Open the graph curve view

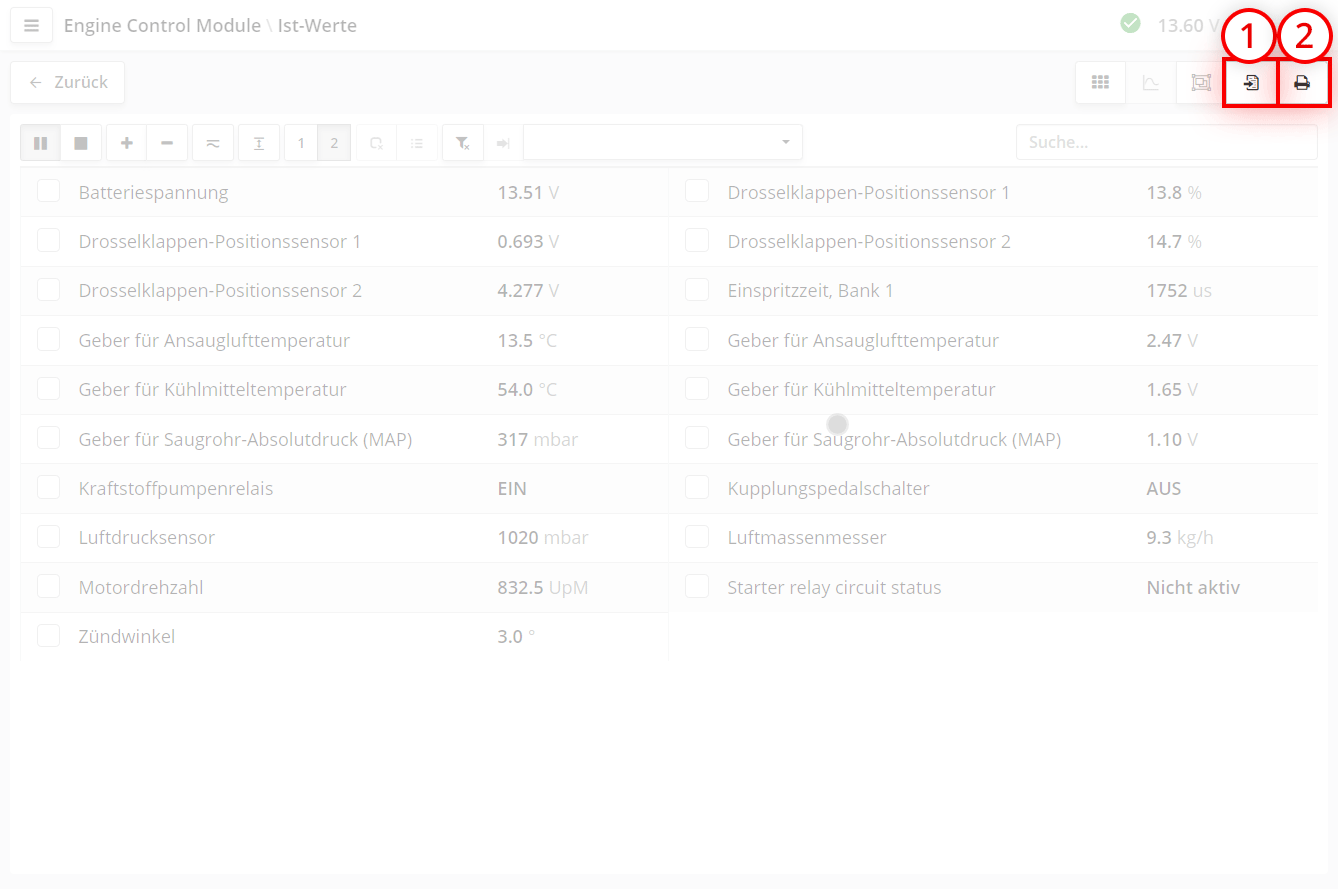[1151, 83]
